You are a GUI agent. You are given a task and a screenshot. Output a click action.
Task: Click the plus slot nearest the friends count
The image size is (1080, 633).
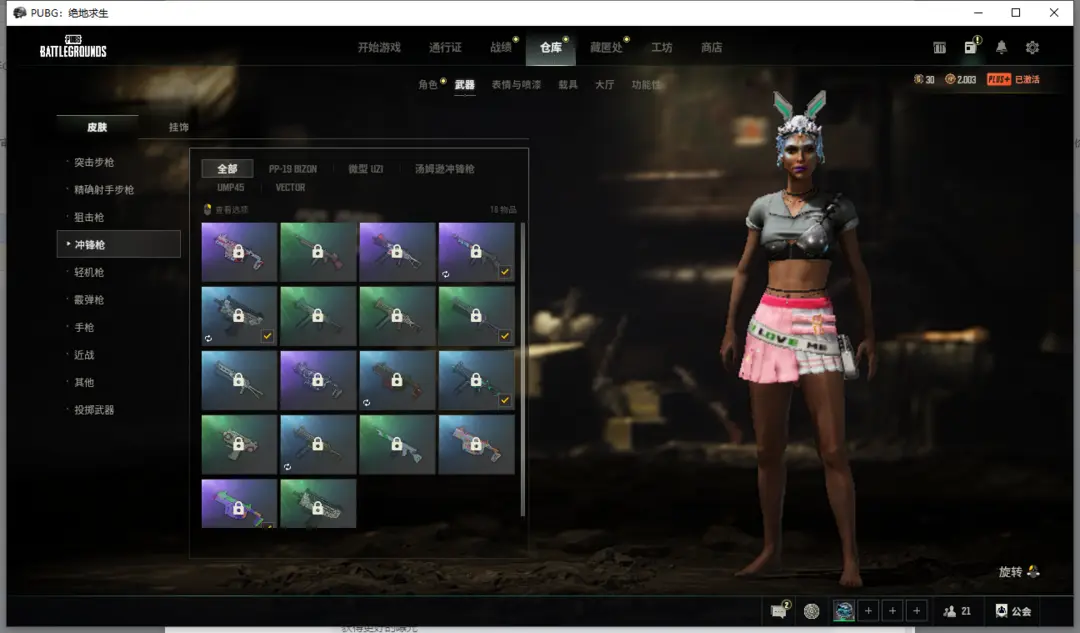click(x=917, y=611)
